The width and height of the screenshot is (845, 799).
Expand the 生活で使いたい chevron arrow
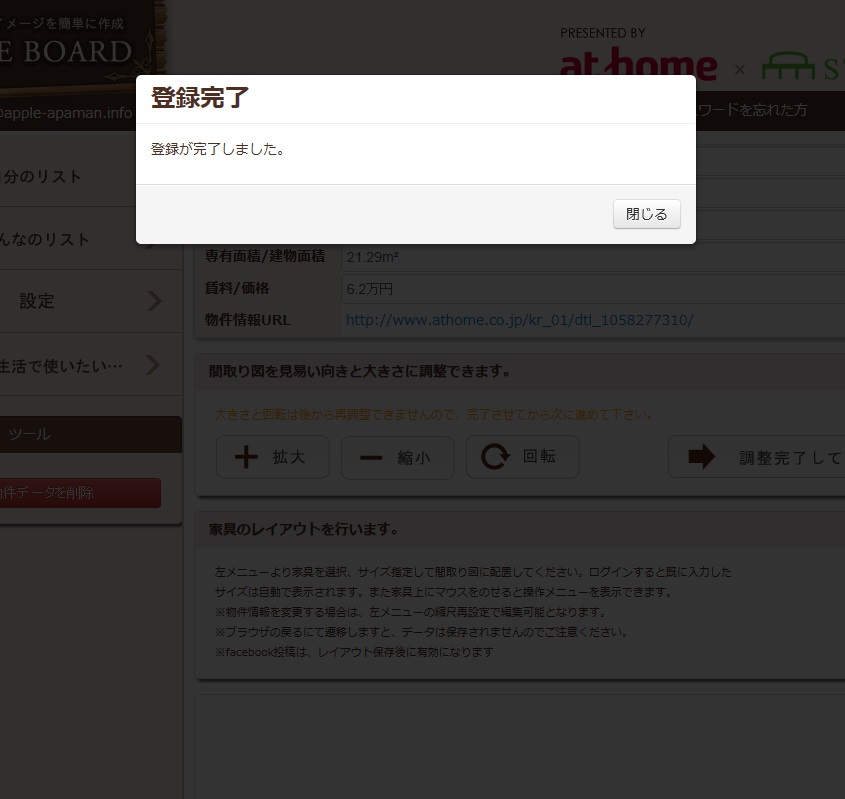click(x=153, y=365)
